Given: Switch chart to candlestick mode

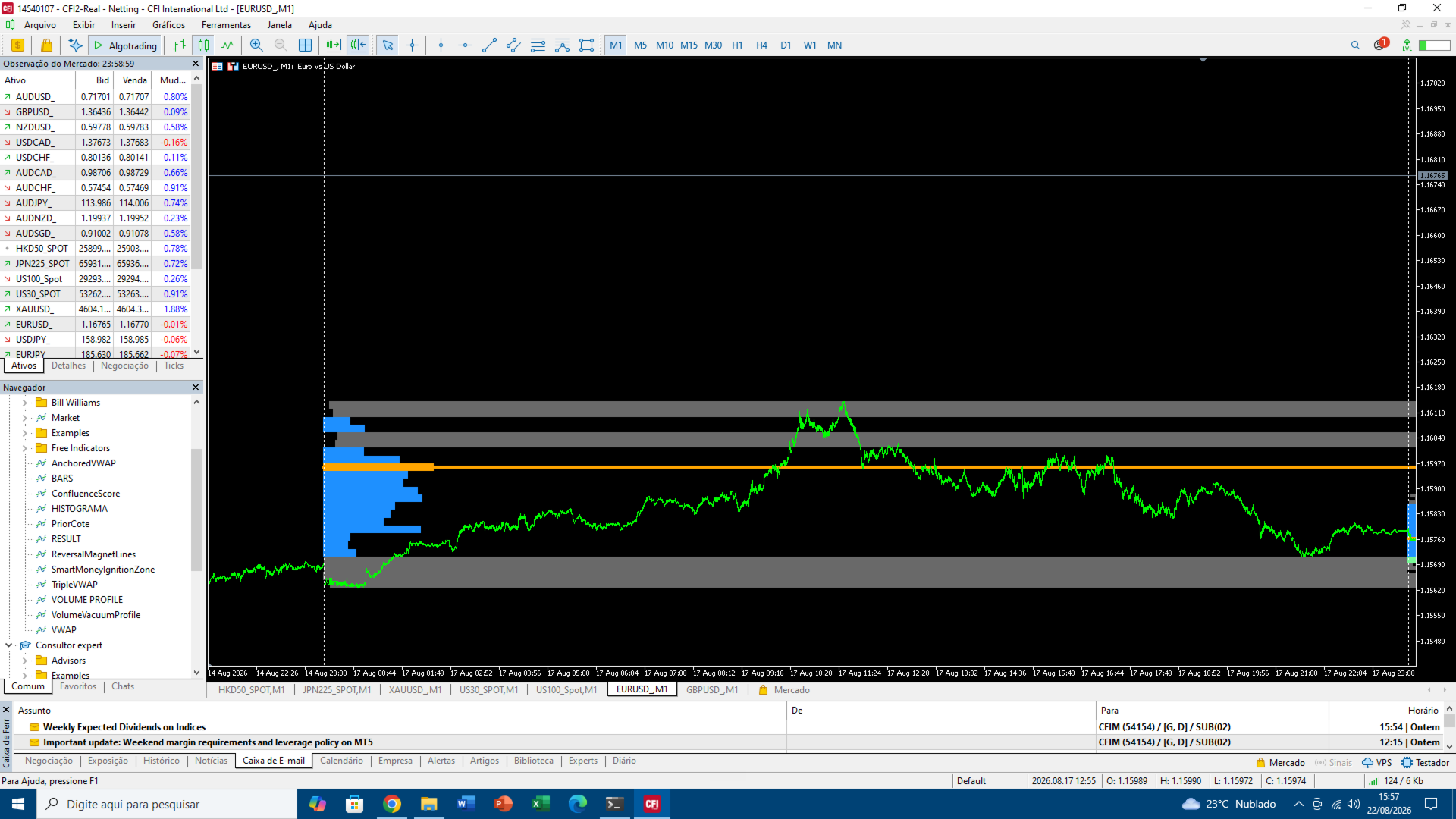Looking at the screenshot, I should tap(203, 45).
